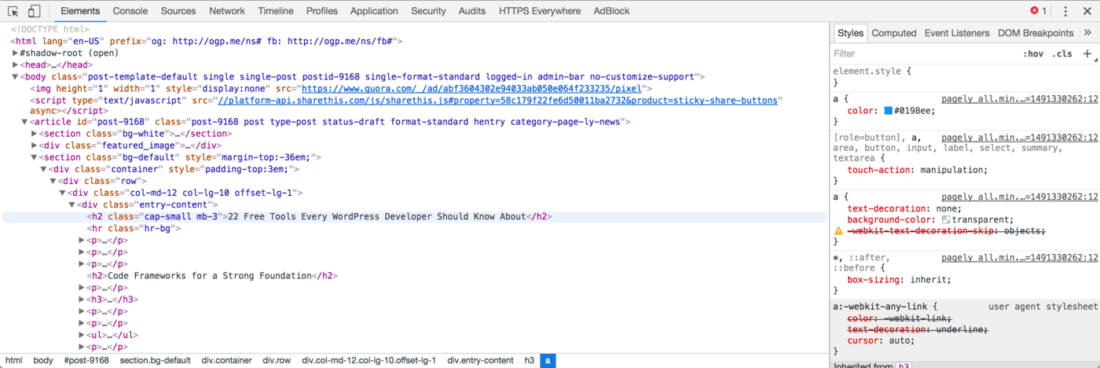Collapse the div row node
Screen dimensions: 1100x368
coord(53,181)
